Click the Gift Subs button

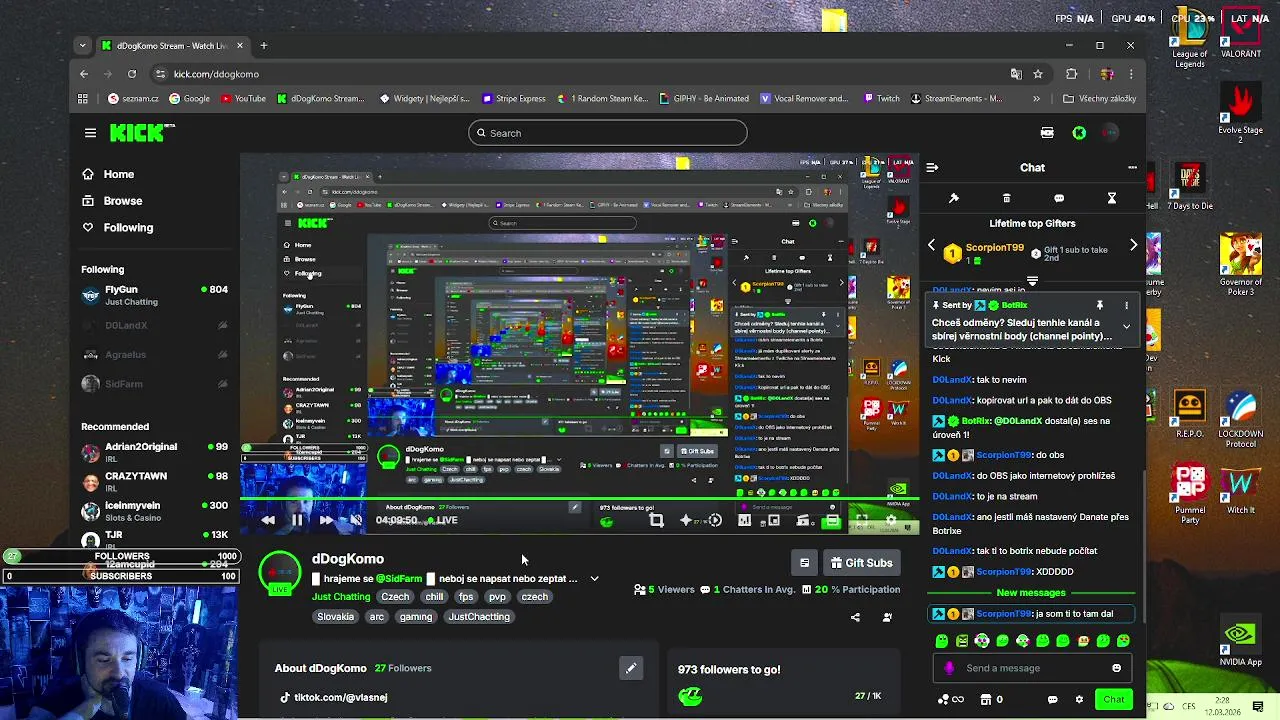(x=861, y=563)
